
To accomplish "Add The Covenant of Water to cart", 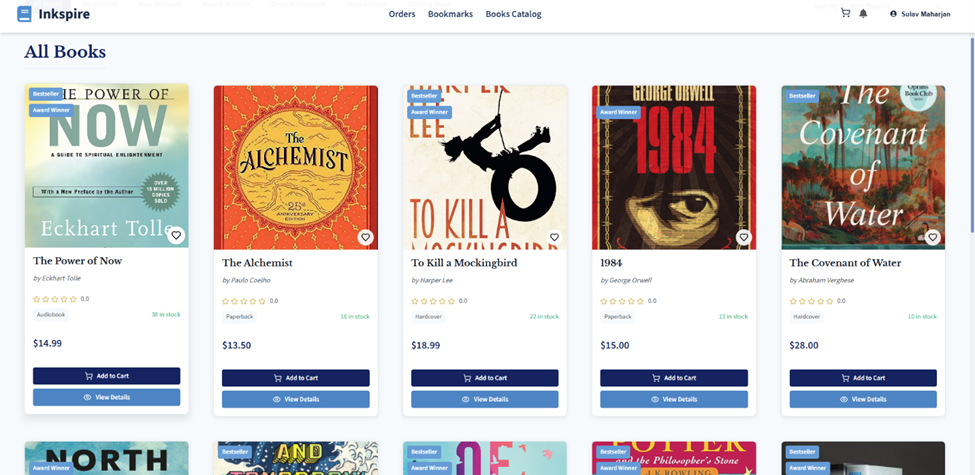I will [863, 378].
